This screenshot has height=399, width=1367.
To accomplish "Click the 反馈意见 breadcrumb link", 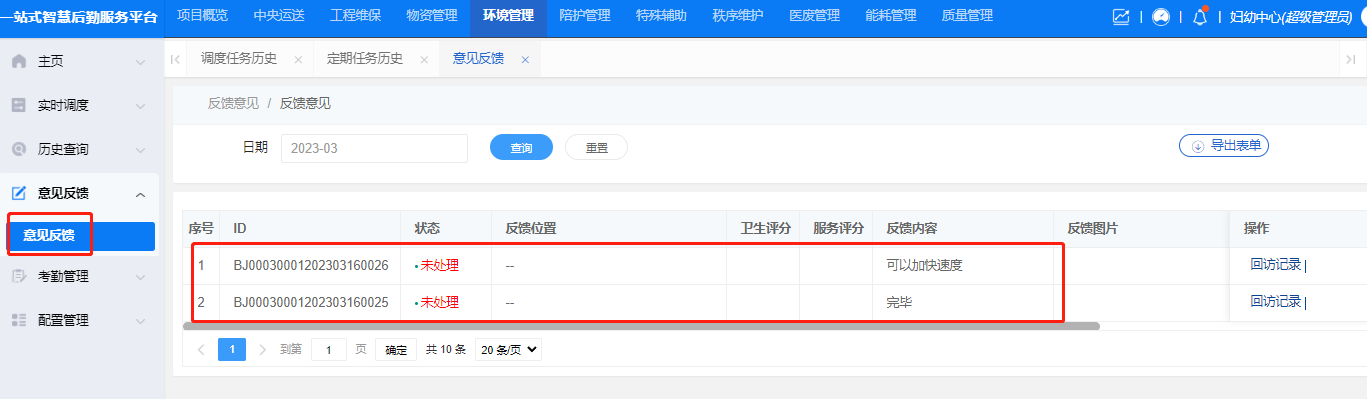I will [233, 103].
